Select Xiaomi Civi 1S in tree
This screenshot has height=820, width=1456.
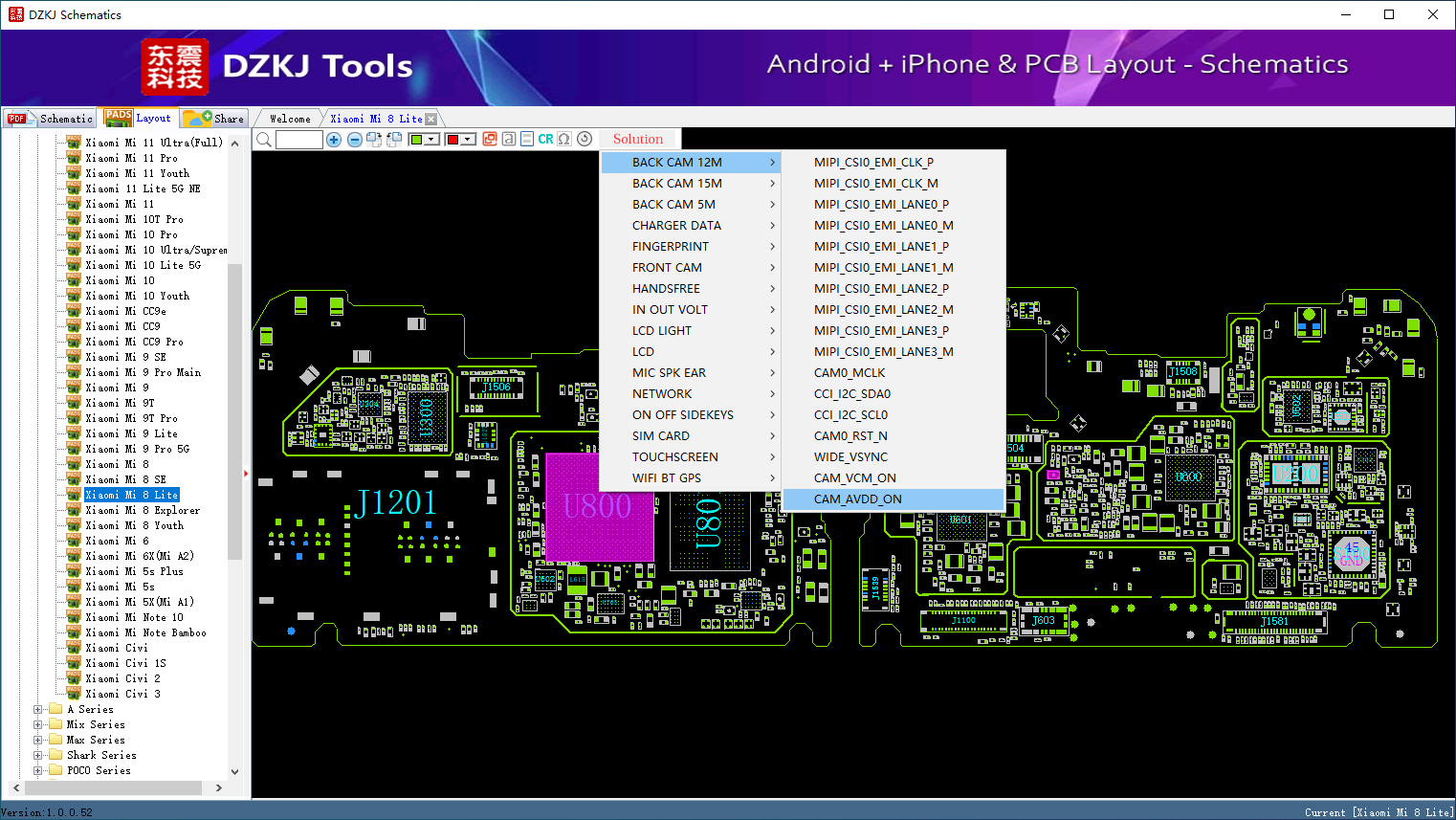click(125, 663)
